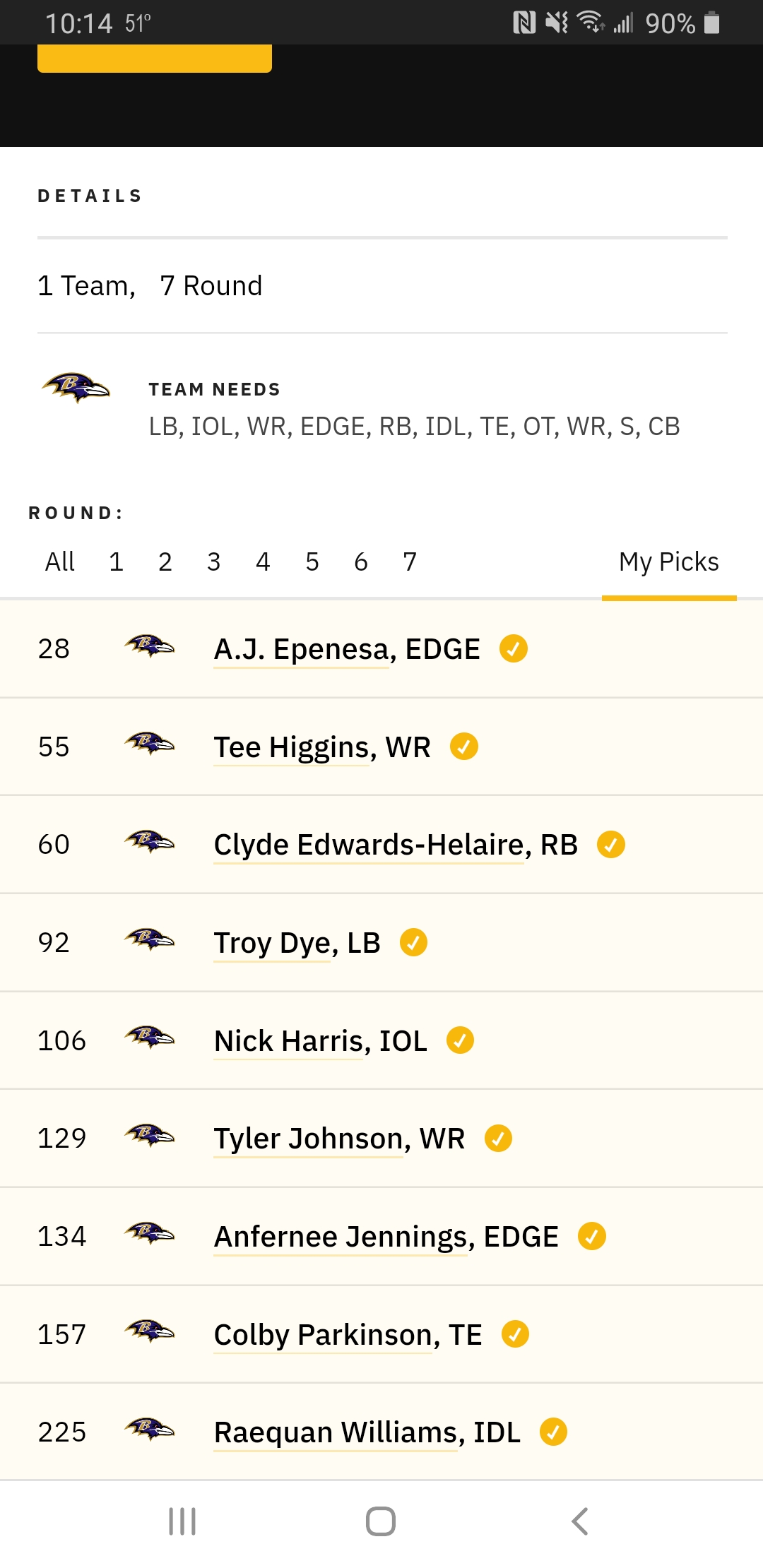The image size is (763, 1568).
Task: Tap the Android home button
Action: pyautogui.click(x=381, y=1521)
